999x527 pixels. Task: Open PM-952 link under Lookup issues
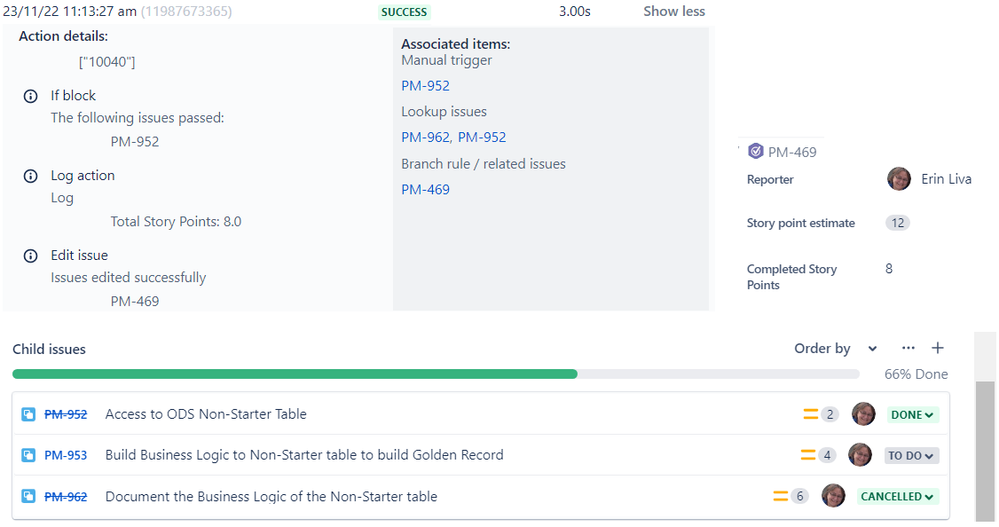point(482,138)
